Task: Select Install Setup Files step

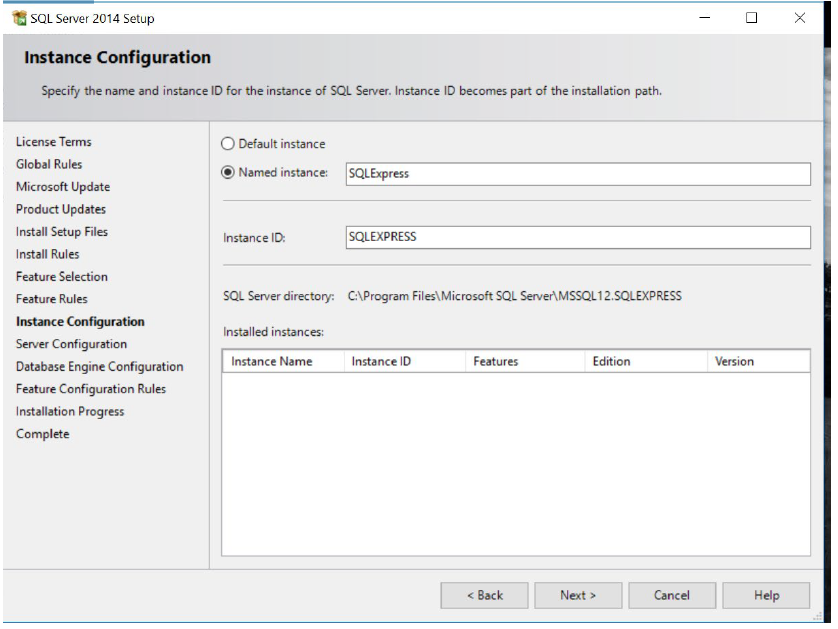Action: pyautogui.click(x=61, y=231)
